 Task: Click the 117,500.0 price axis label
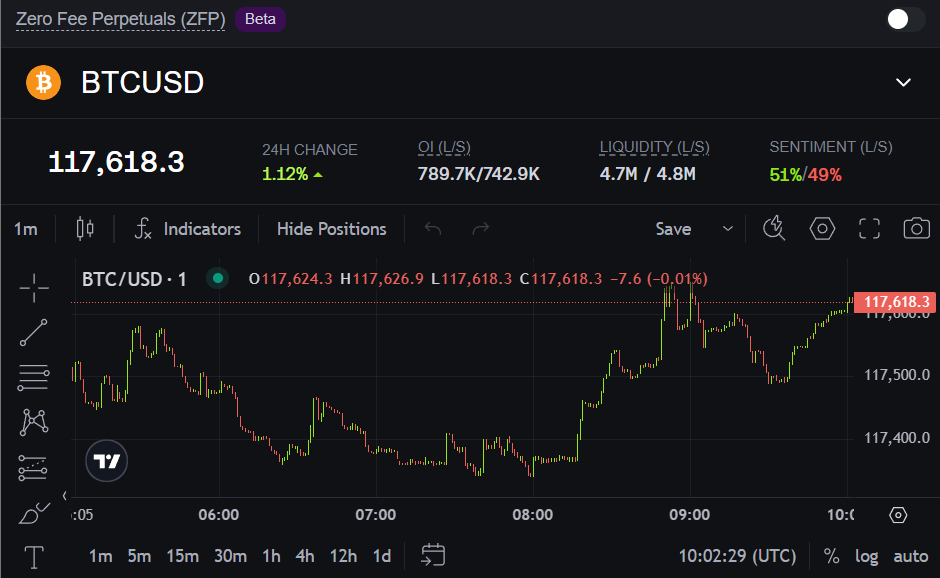tap(897, 375)
